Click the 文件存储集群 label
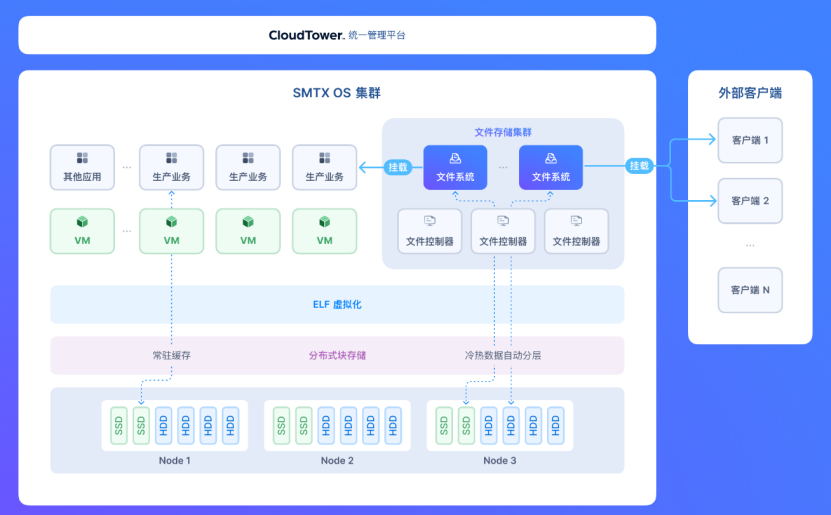This screenshot has height=515, width=831. 503,132
